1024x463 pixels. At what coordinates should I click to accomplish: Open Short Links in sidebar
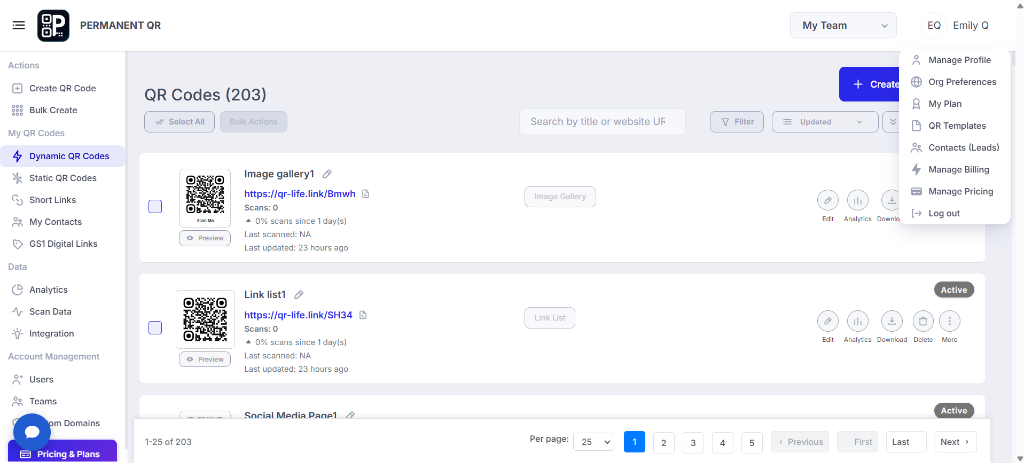coord(52,200)
